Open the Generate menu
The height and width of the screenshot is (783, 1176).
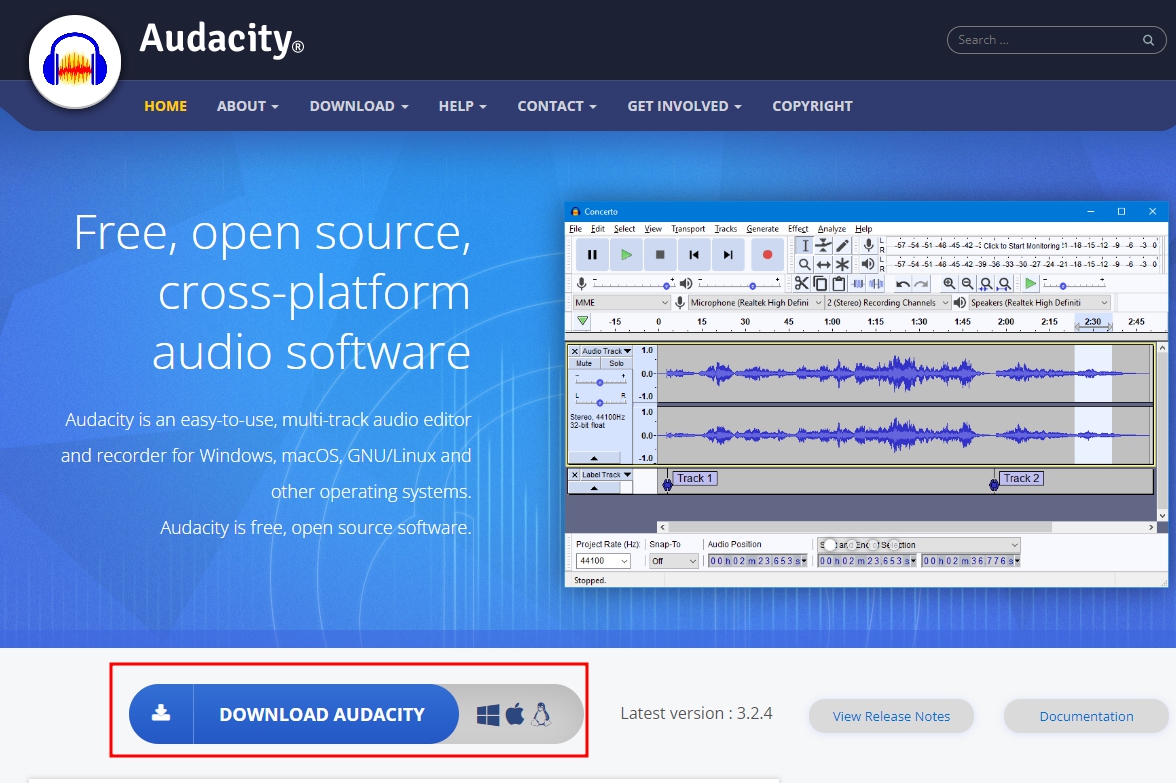pos(762,229)
